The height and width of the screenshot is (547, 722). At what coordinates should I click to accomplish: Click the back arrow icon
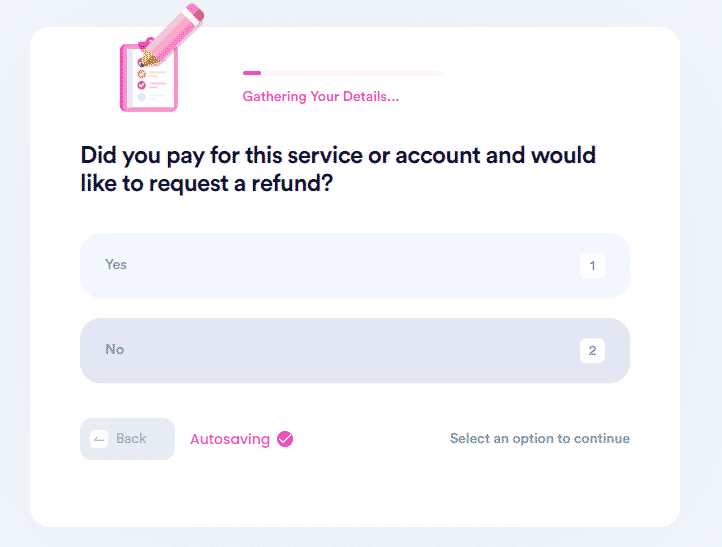[99, 439]
